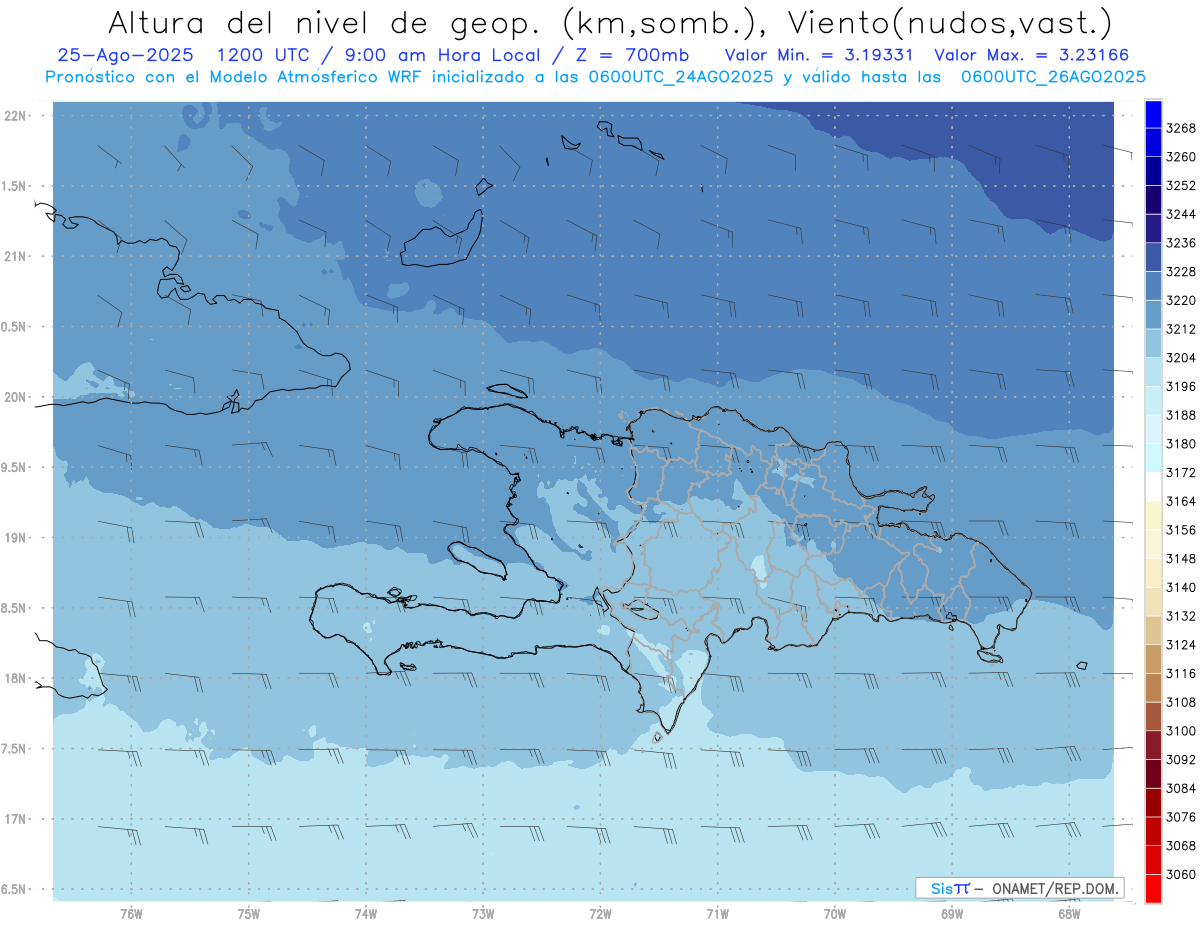The image size is (1200, 927).
Task: Click the '3092' legend value
Action: click(x=1181, y=760)
